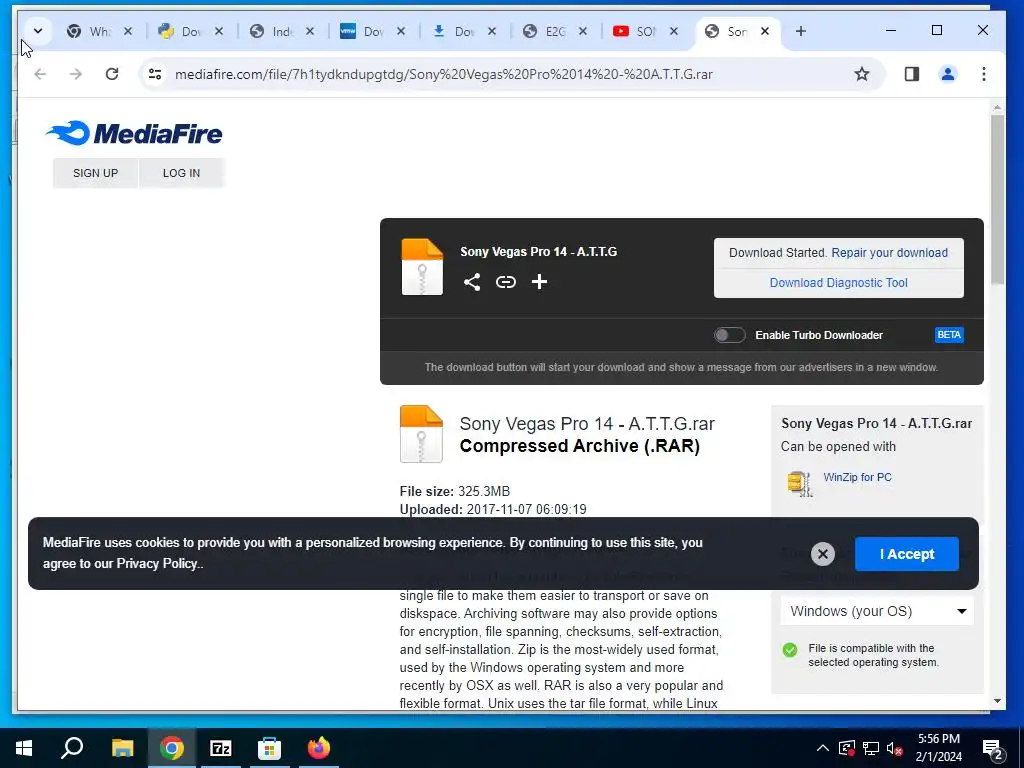1024x768 pixels.
Task: Open File Explorer from taskbar
Action: pyautogui.click(x=122, y=748)
